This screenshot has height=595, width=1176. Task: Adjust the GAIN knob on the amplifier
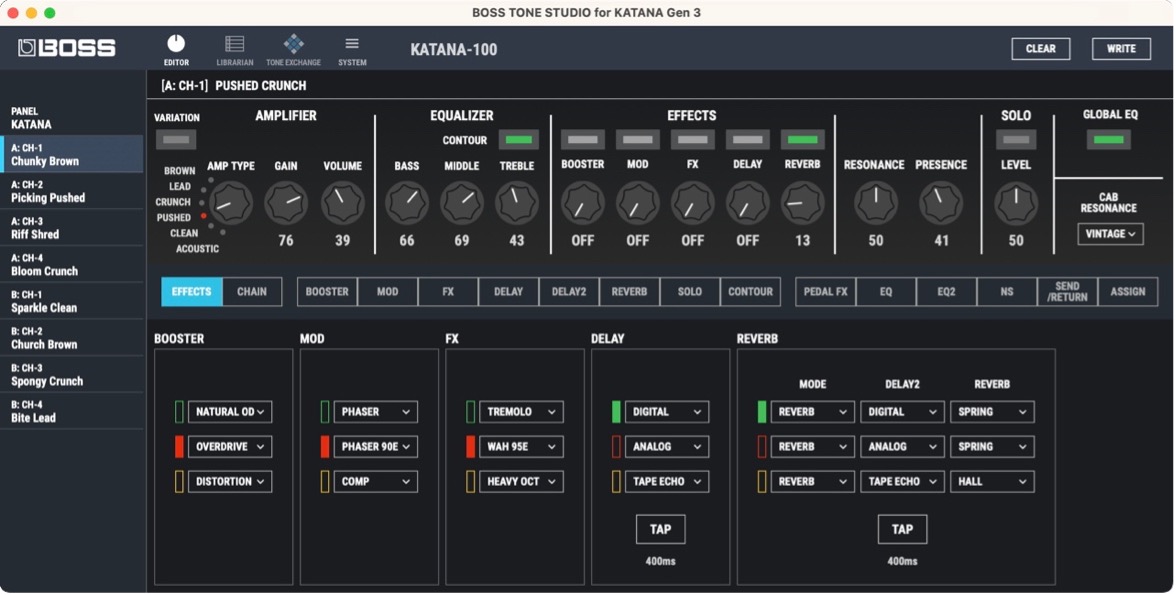click(286, 201)
